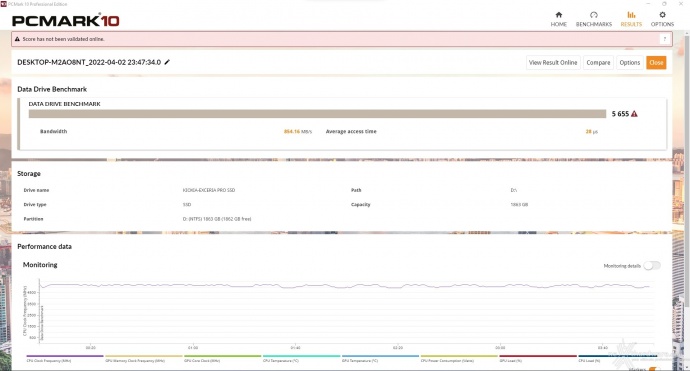
Task: Click the CPU Power Consumption legend swatch
Action: 459,356
